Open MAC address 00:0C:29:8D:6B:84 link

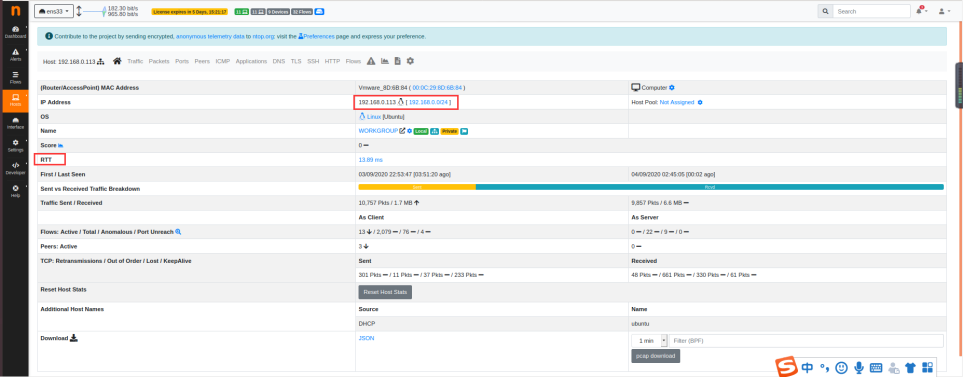(438, 88)
